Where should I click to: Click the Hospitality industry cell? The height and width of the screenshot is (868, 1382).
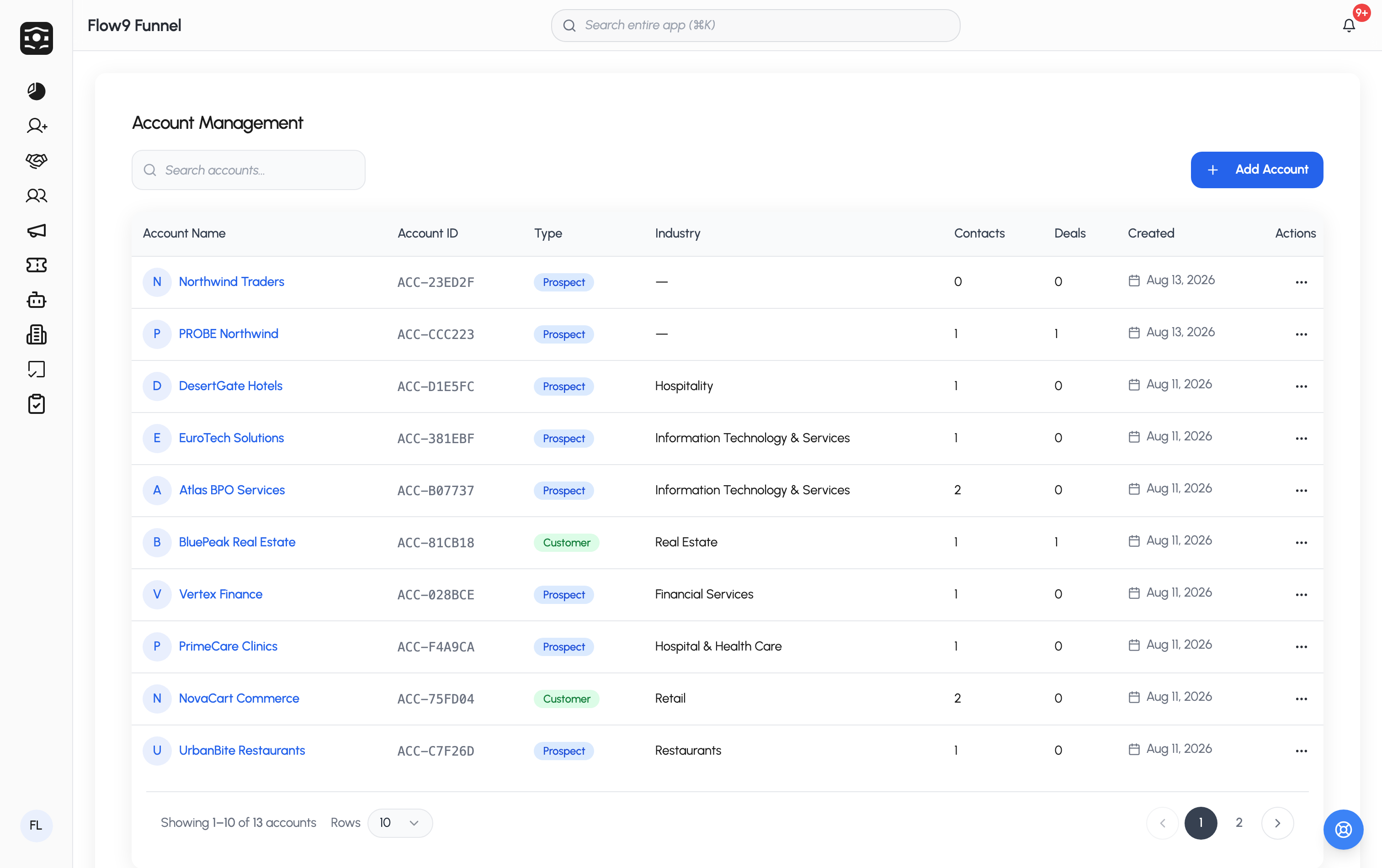(x=684, y=386)
